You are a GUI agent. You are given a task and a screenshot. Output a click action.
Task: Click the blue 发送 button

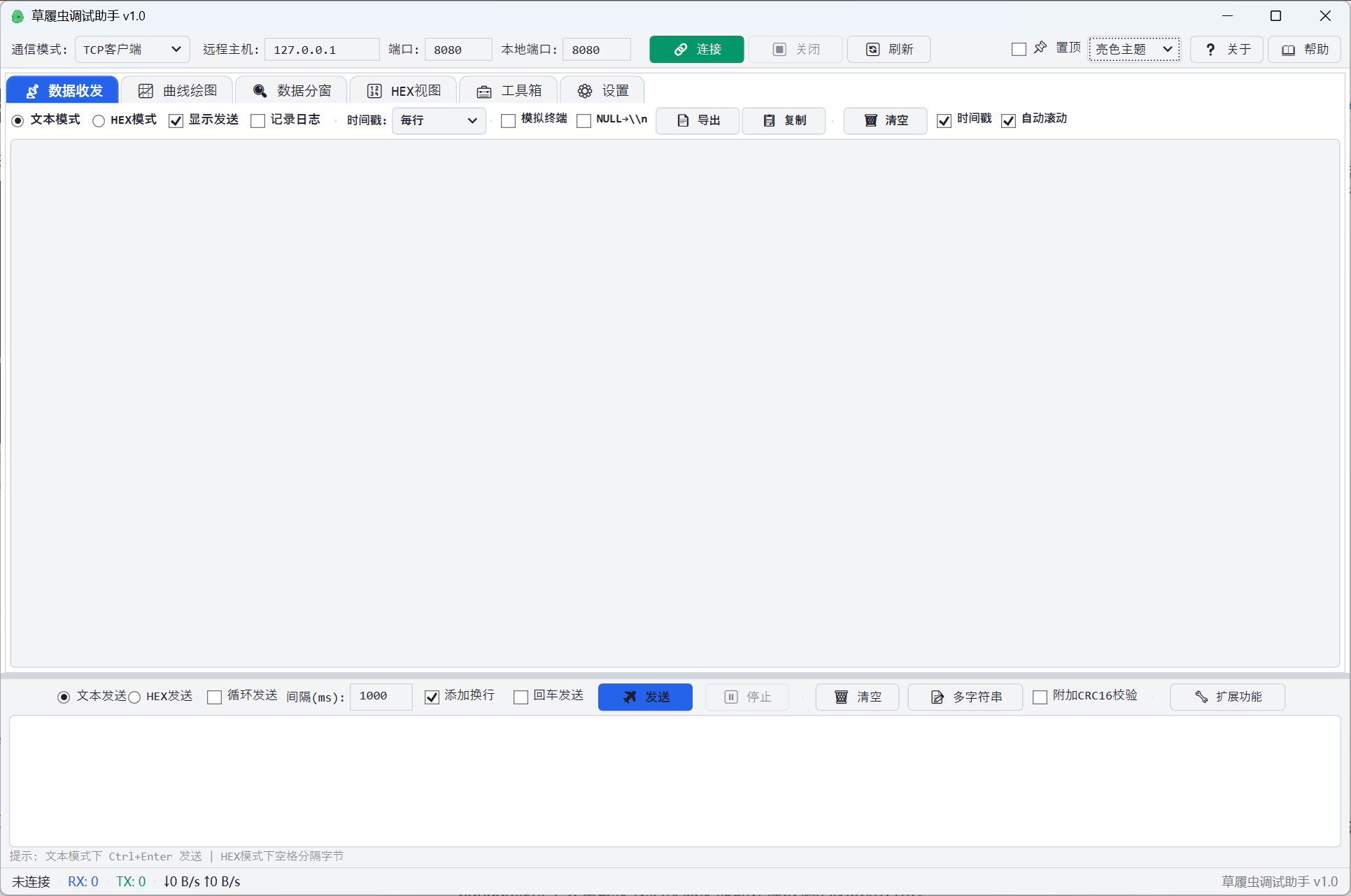coord(645,697)
